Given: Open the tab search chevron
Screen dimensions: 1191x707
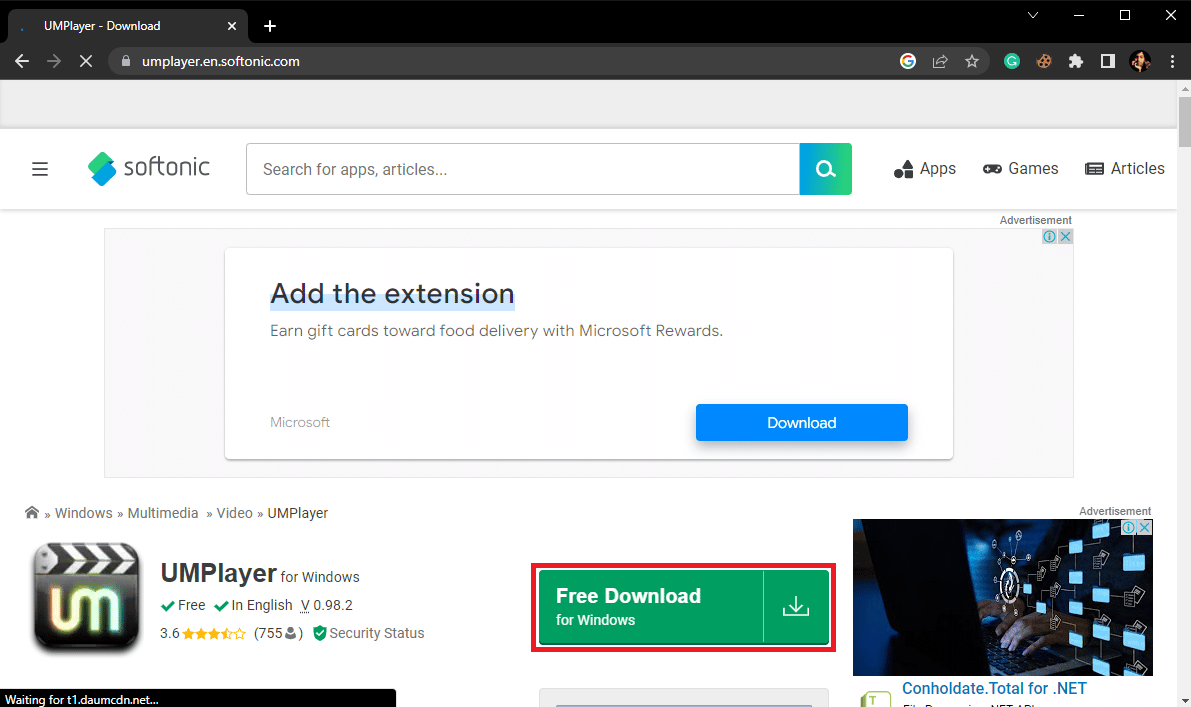Looking at the screenshot, I should point(1032,15).
